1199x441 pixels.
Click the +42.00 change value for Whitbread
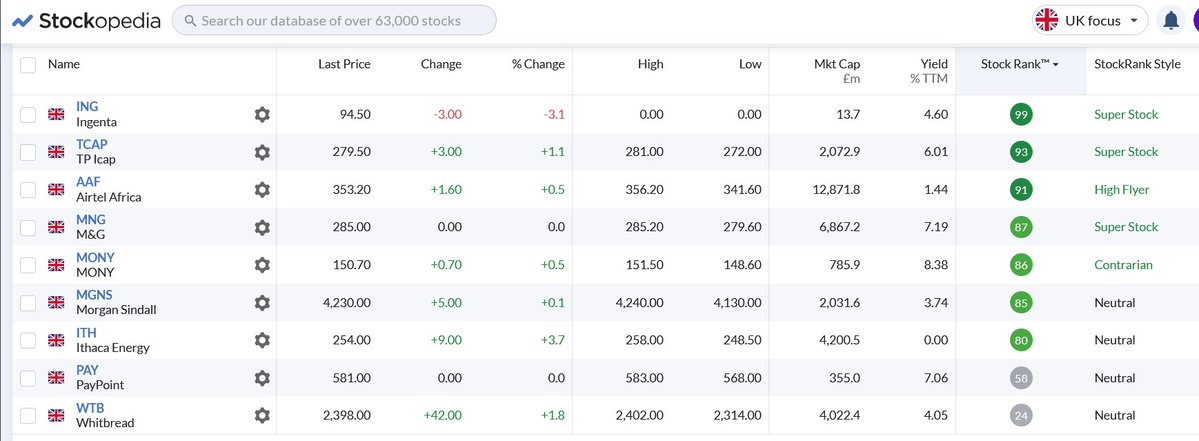click(442, 416)
